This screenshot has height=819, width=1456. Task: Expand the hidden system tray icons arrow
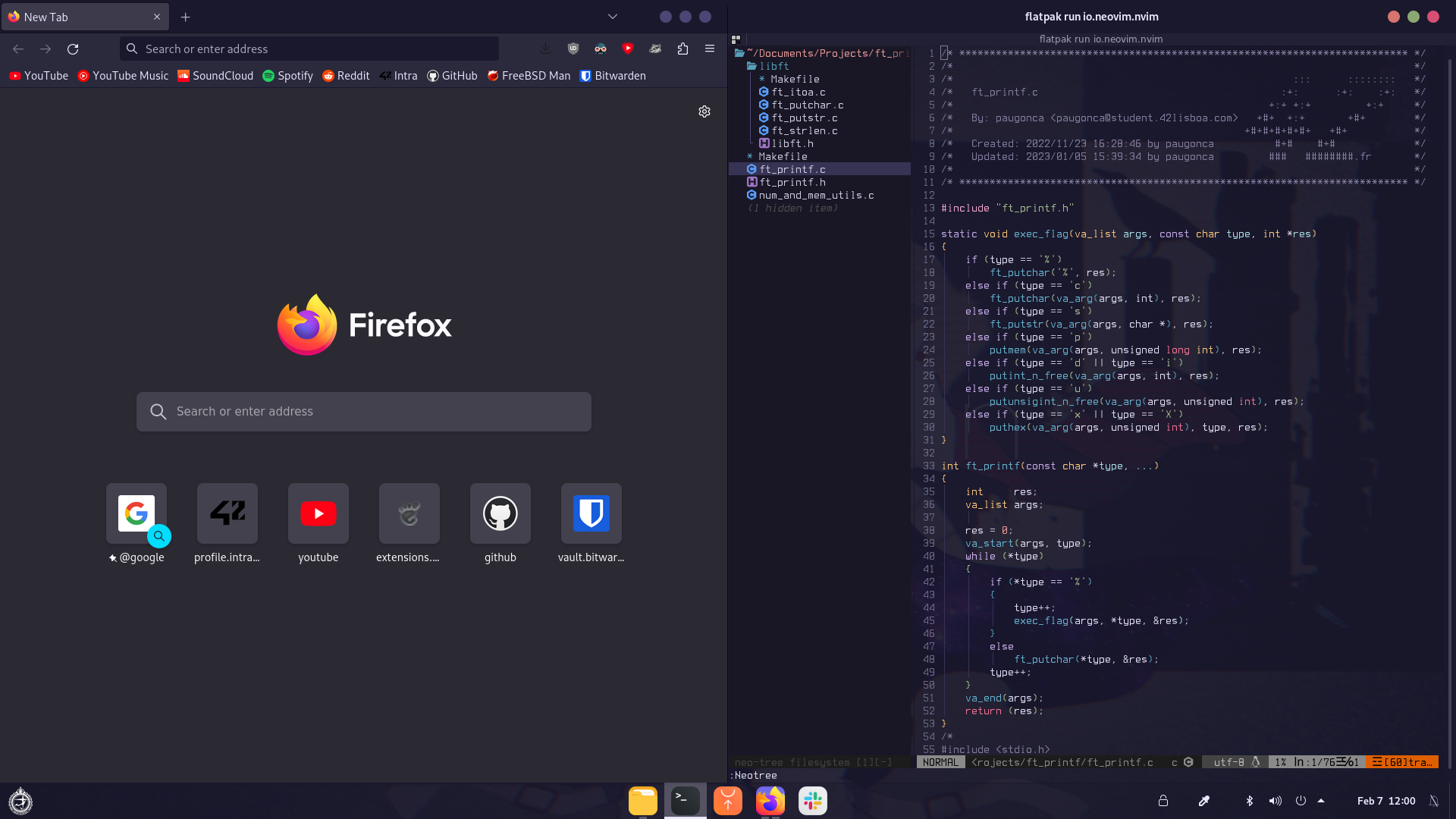1321,801
